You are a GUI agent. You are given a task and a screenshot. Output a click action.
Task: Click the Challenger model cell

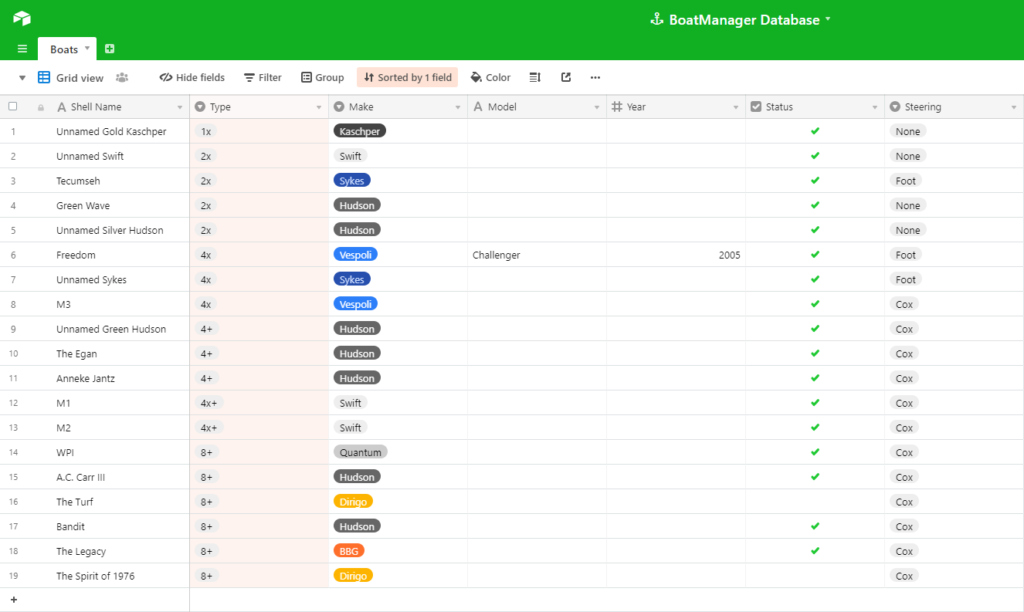pos(537,255)
